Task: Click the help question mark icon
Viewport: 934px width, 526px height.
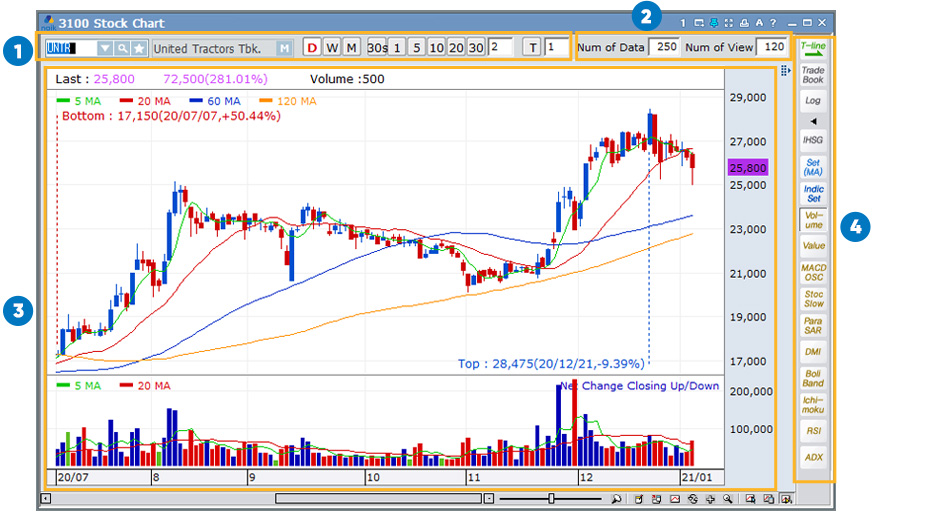Action: coord(772,22)
